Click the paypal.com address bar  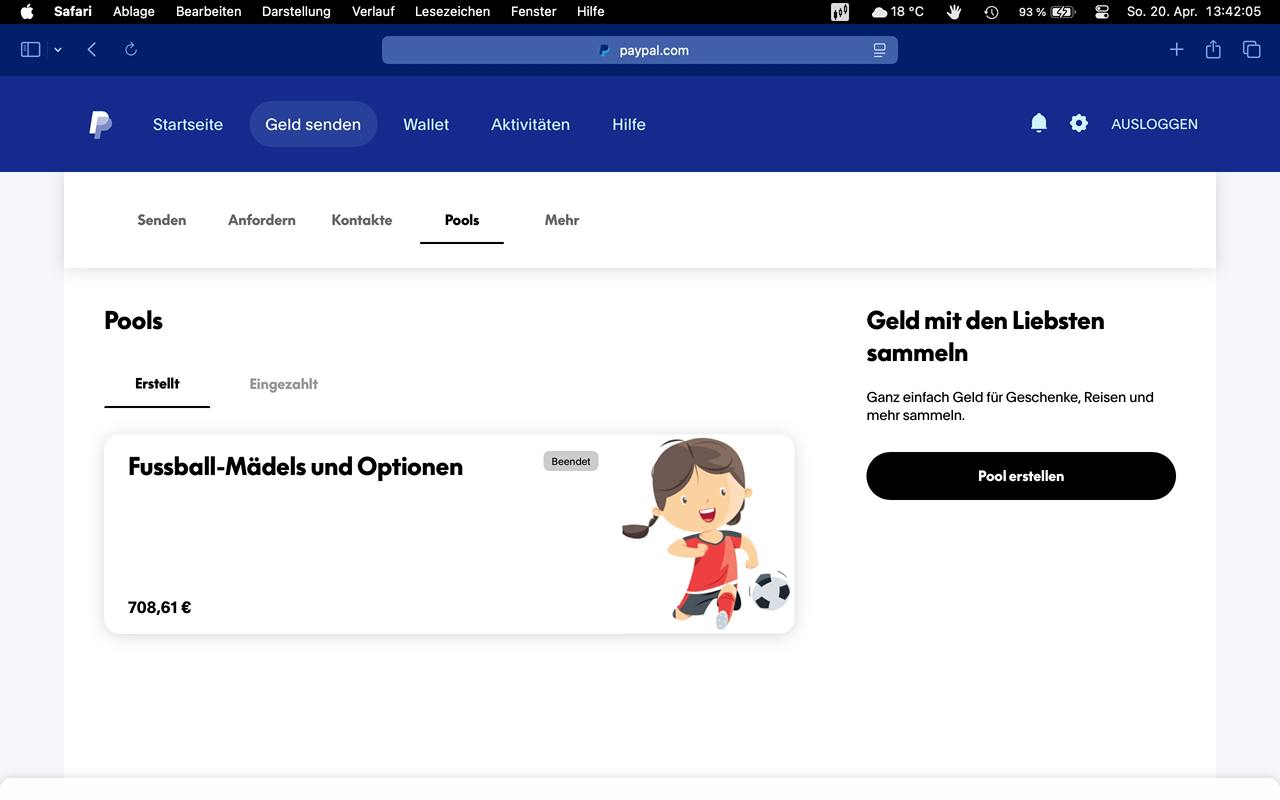click(640, 50)
